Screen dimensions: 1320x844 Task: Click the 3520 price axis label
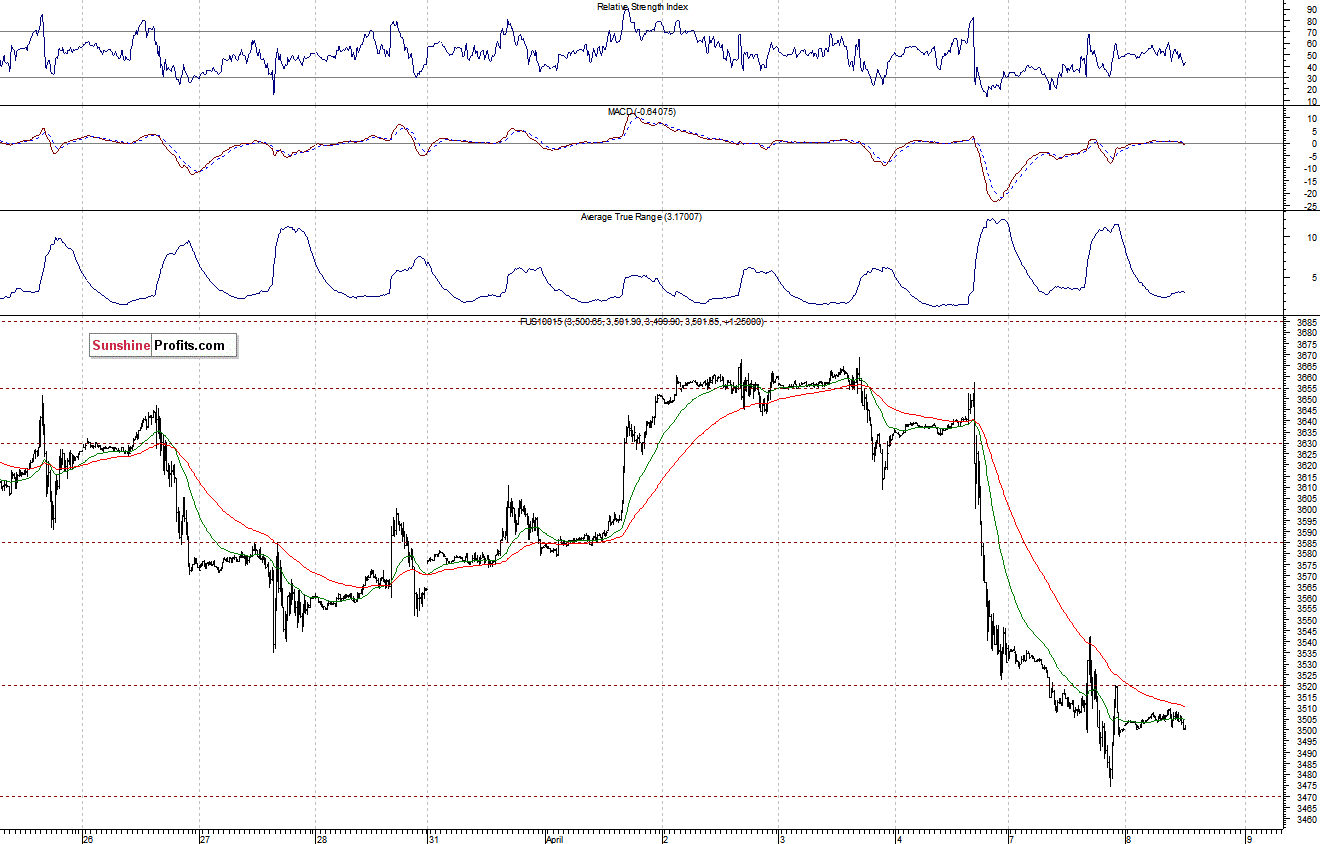1305,686
